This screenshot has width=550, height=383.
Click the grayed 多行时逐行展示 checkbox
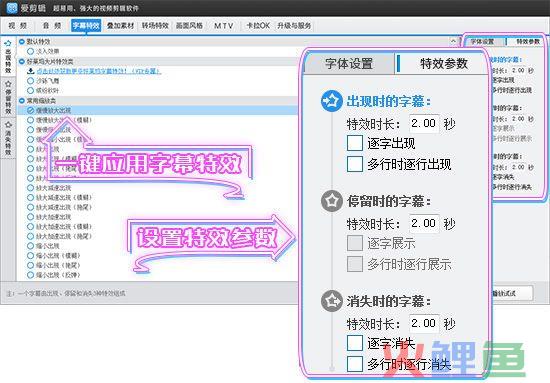tap(355, 264)
